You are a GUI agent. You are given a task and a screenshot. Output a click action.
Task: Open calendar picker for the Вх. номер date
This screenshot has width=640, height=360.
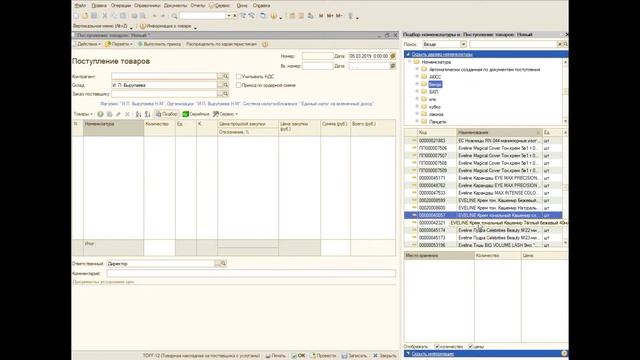pos(393,66)
